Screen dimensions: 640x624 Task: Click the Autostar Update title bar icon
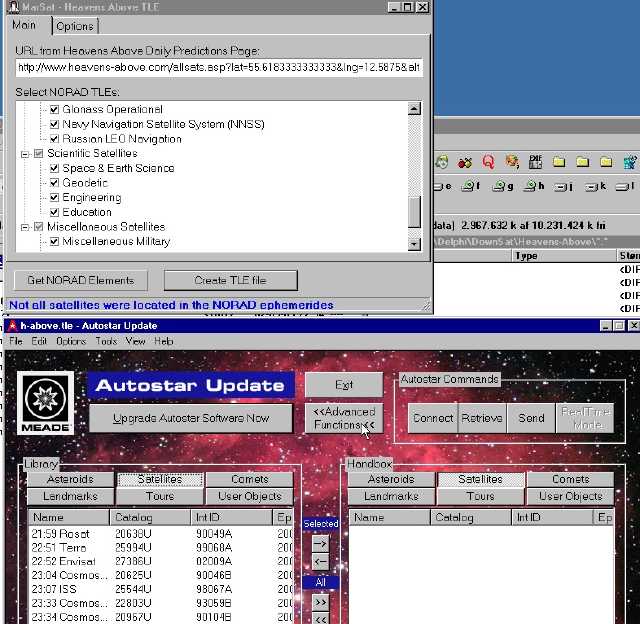coord(13,326)
